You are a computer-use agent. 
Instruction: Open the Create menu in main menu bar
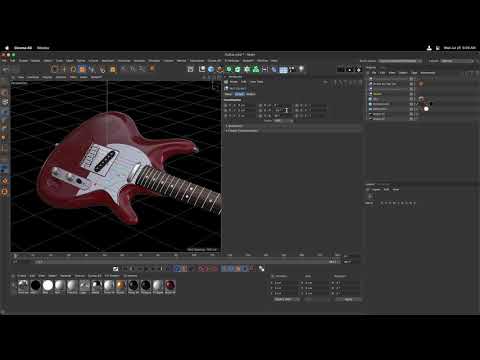tap(23, 61)
